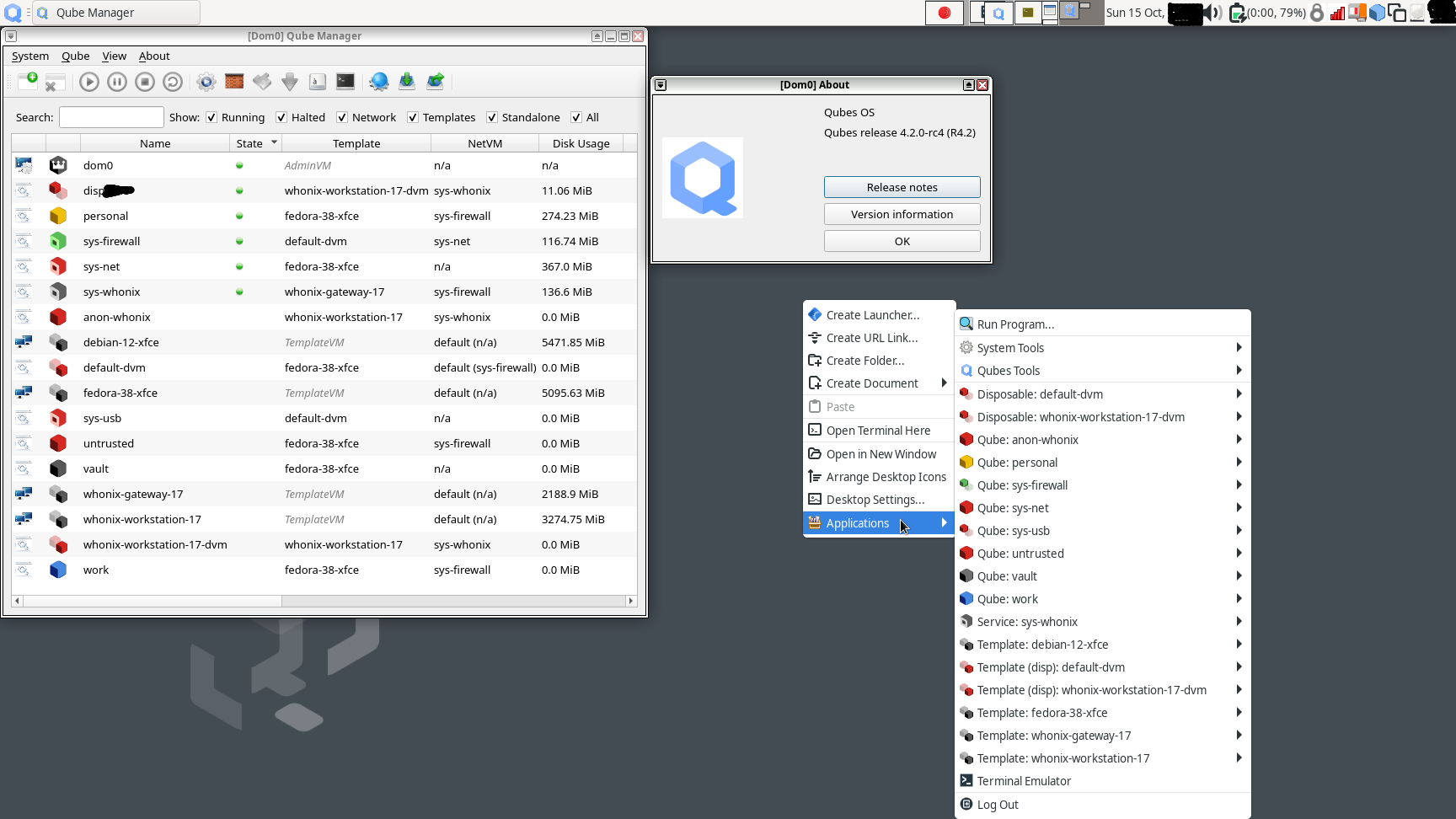Image resolution: width=1456 pixels, height=819 pixels.
Task: Click the red network signal tray icon
Action: 1337,13
